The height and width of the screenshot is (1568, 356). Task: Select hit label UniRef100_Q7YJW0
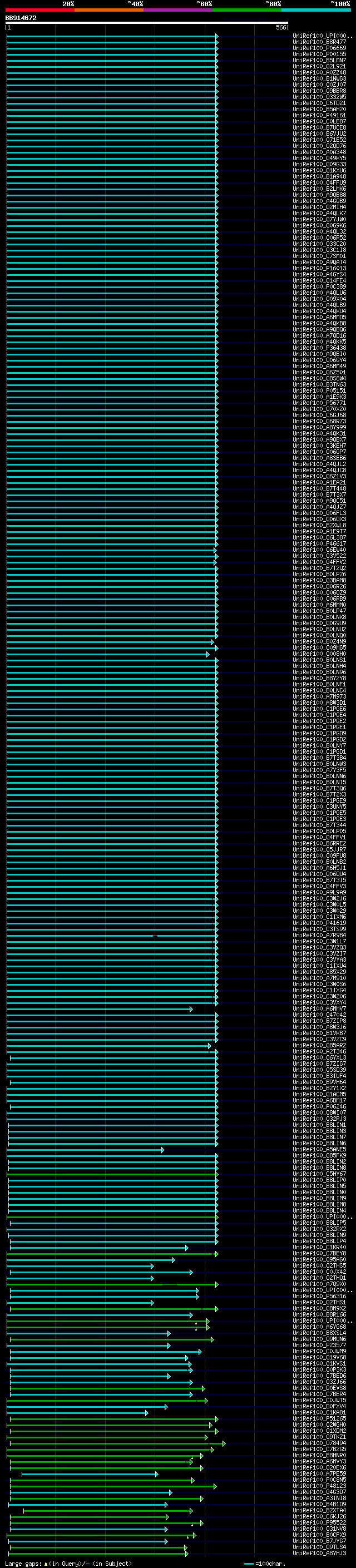click(x=319, y=219)
